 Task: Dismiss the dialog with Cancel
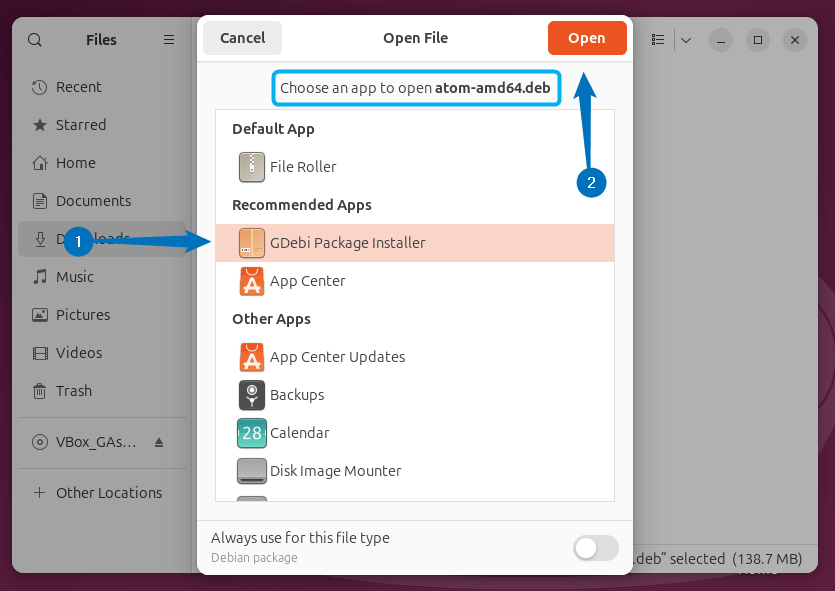(x=242, y=37)
